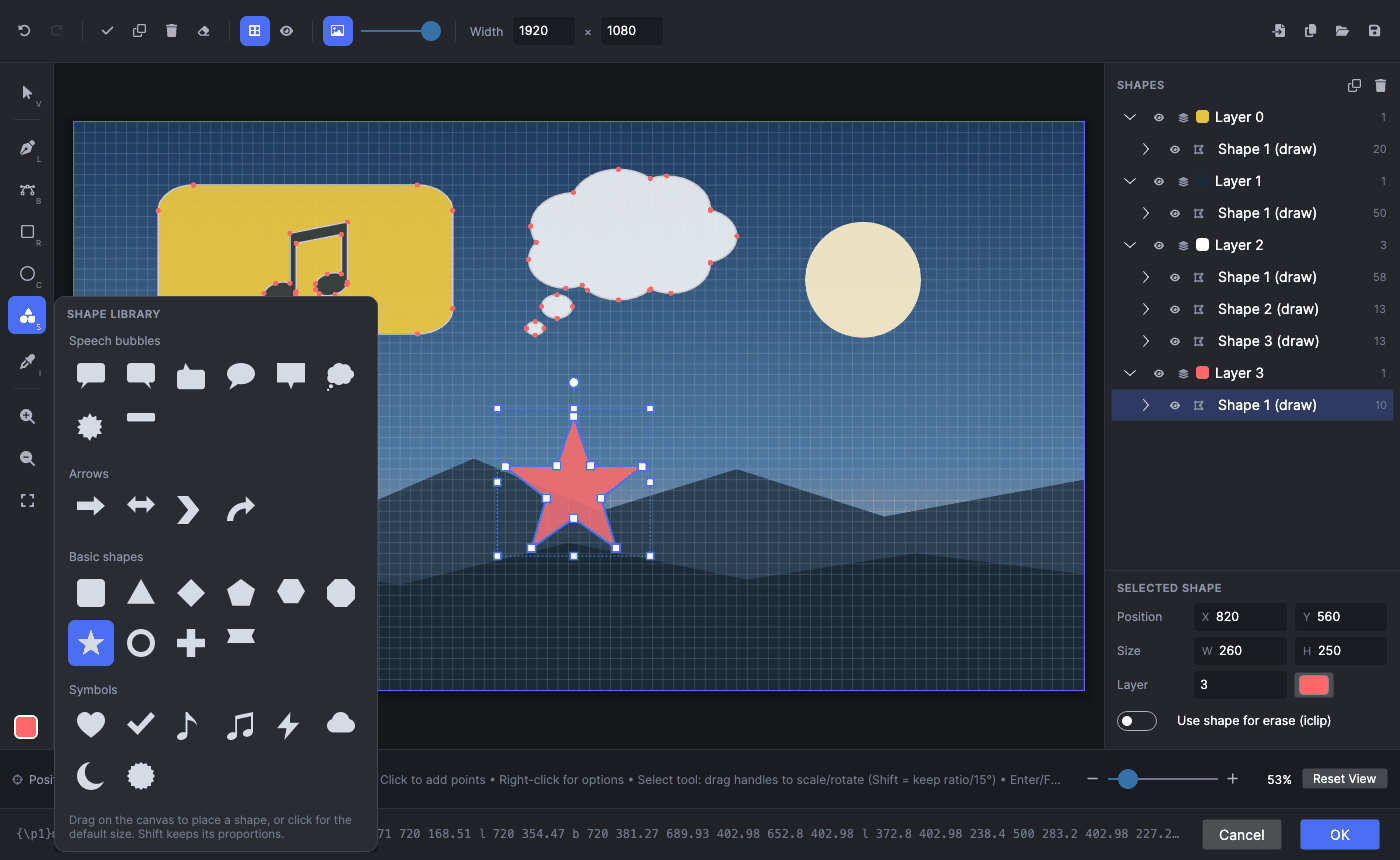Choose the circle tool in left toolbar
1400x860 pixels.
click(x=27, y=274)
